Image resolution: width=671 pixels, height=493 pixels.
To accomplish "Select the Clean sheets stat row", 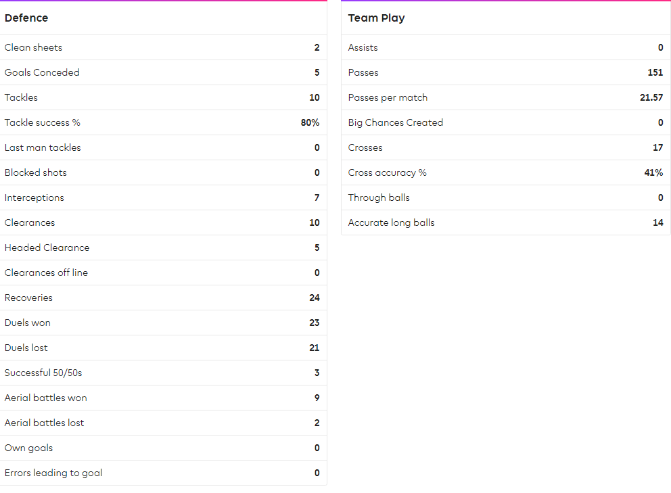I will point(162,48).
